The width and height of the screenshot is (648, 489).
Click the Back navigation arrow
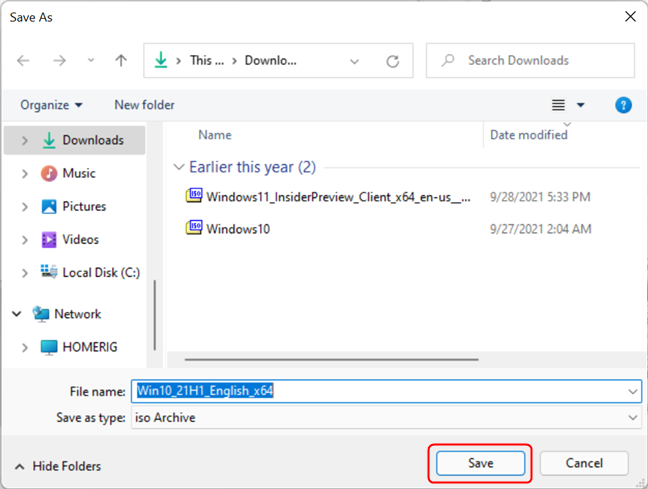23,61
